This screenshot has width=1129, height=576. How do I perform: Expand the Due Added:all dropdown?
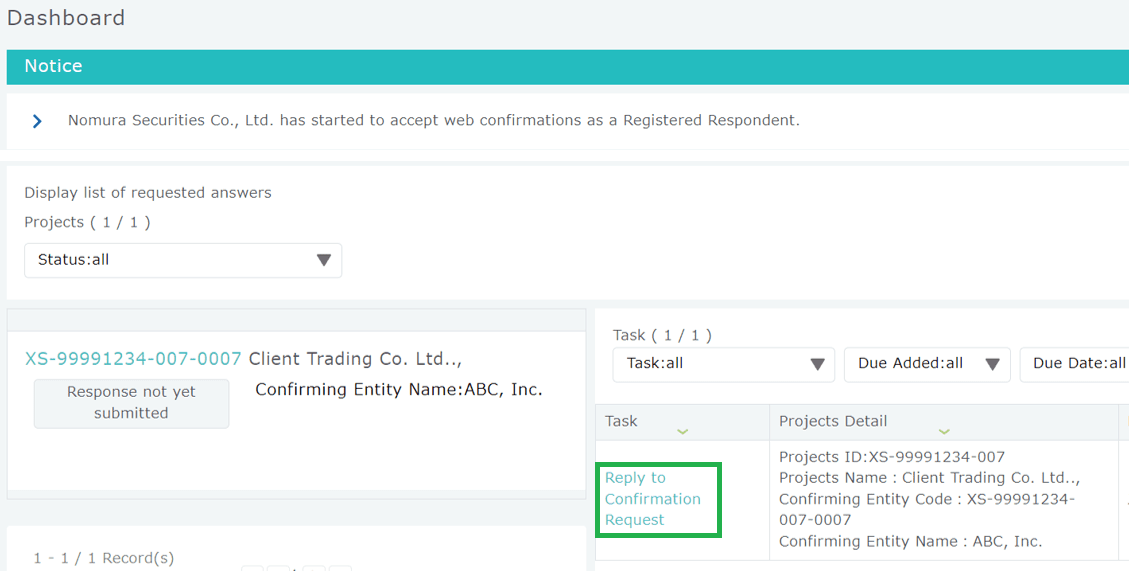click(927, 364)
